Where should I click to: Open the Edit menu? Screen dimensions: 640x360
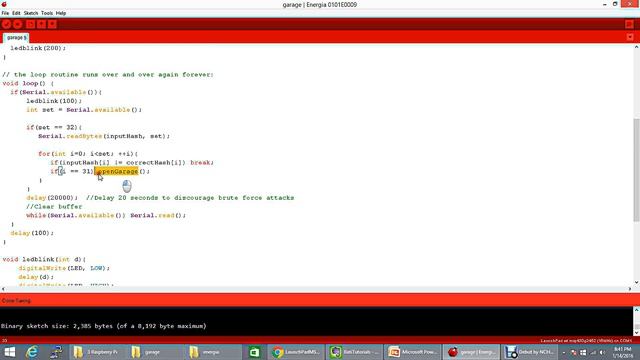click(x=16, y=13)
